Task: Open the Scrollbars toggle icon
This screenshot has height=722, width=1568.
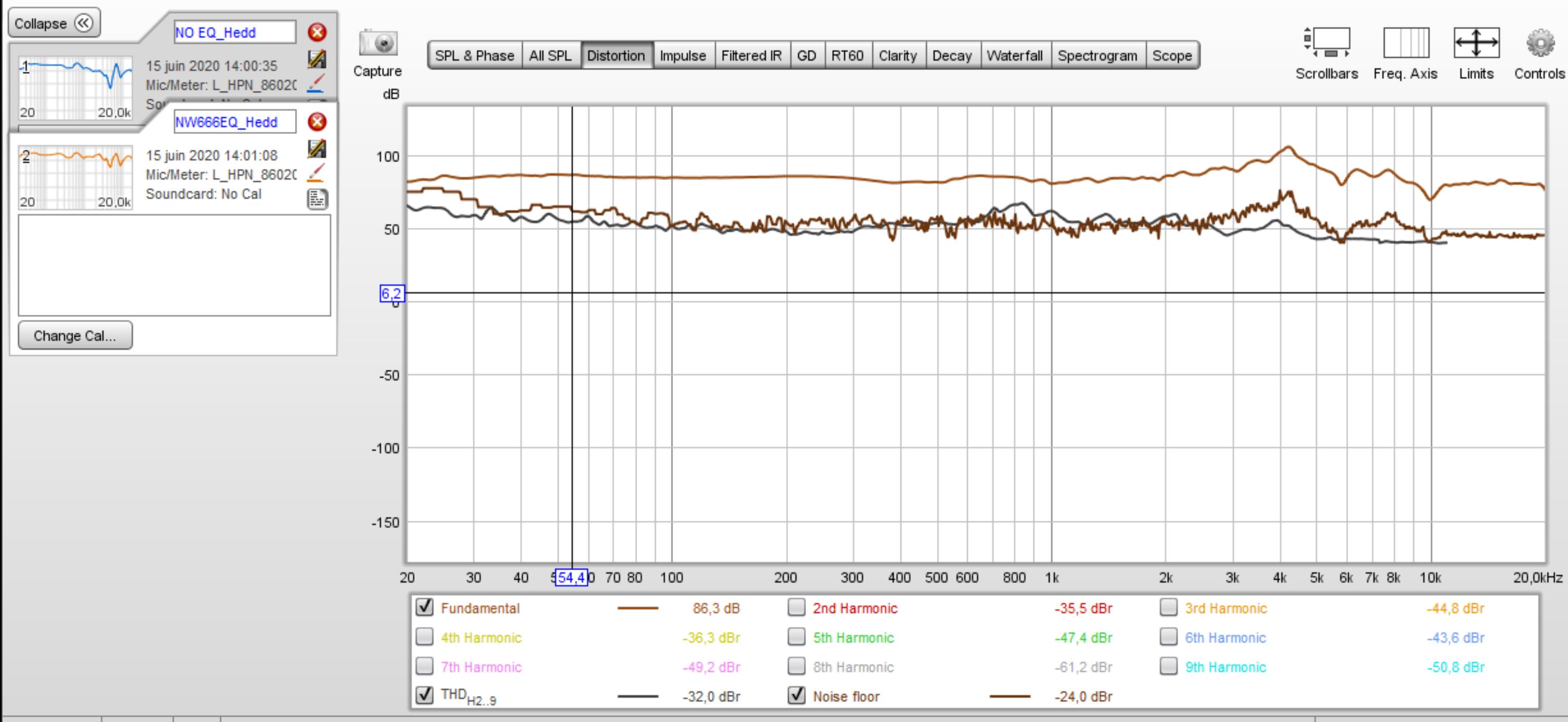Action: click(x=1326, y=42)
